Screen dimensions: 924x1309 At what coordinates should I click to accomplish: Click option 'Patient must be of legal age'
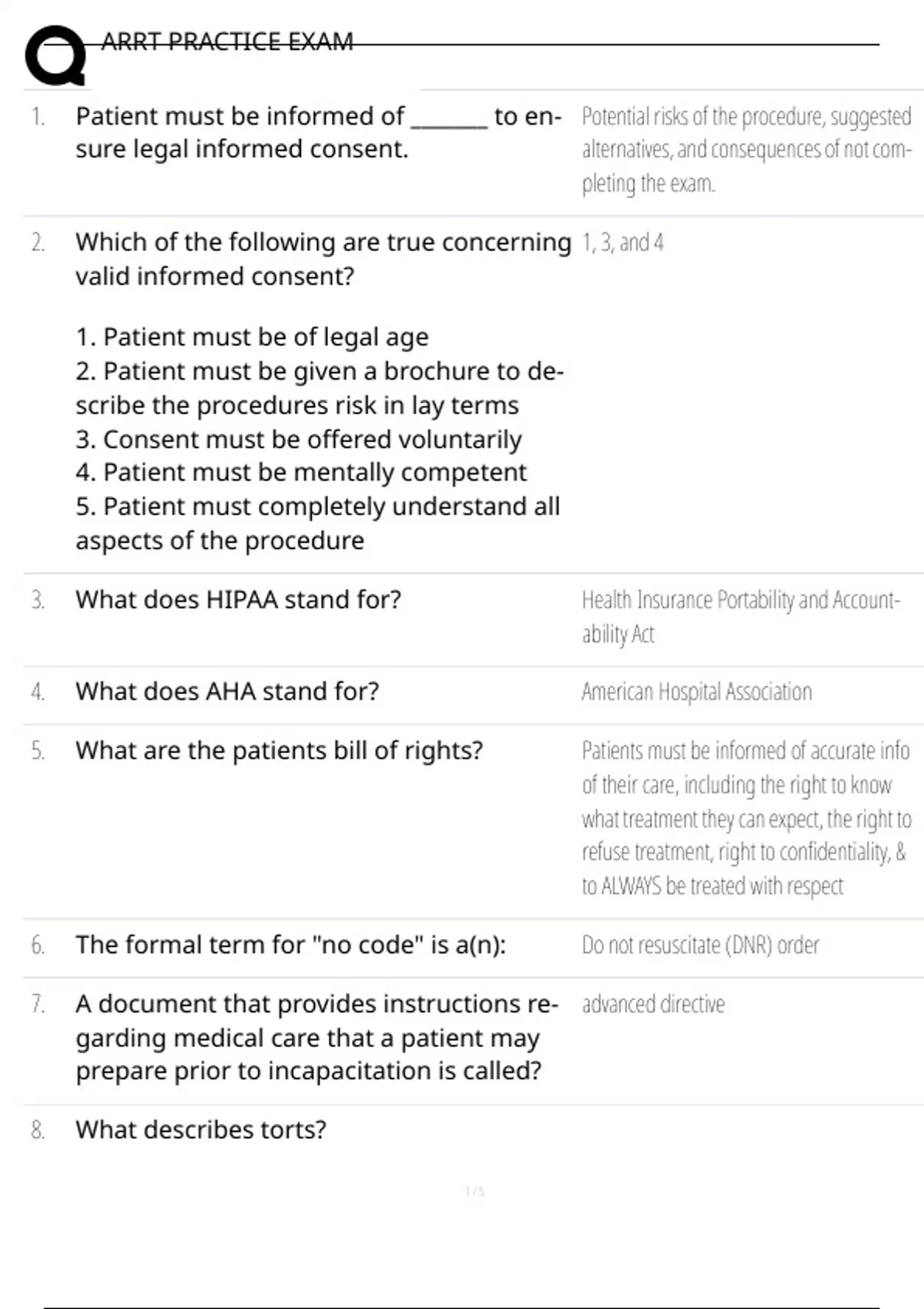[x=252, y=337]
